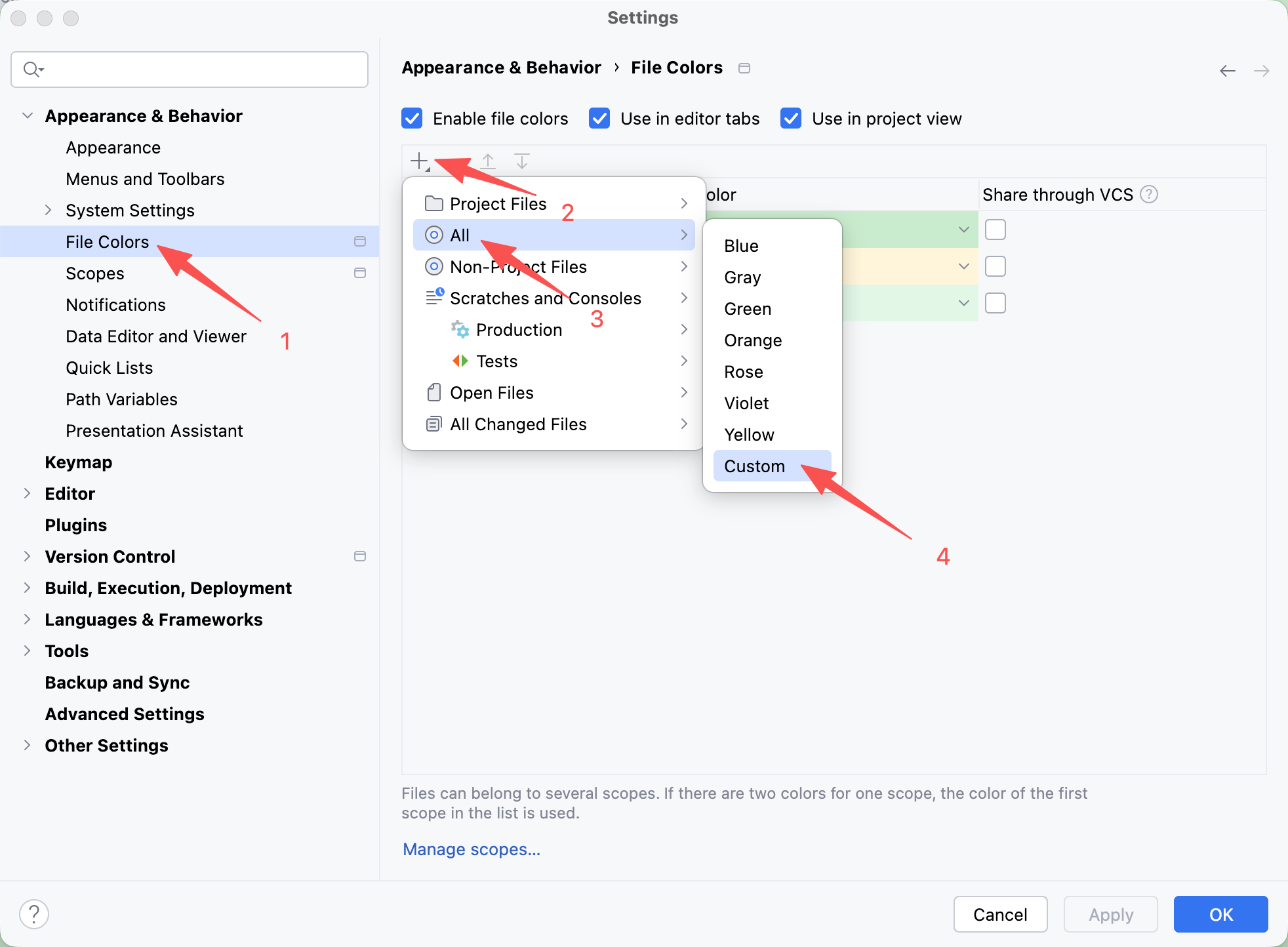Toggle Use in editor tabs checkbox
The image size is (1288, 947).
599,119
